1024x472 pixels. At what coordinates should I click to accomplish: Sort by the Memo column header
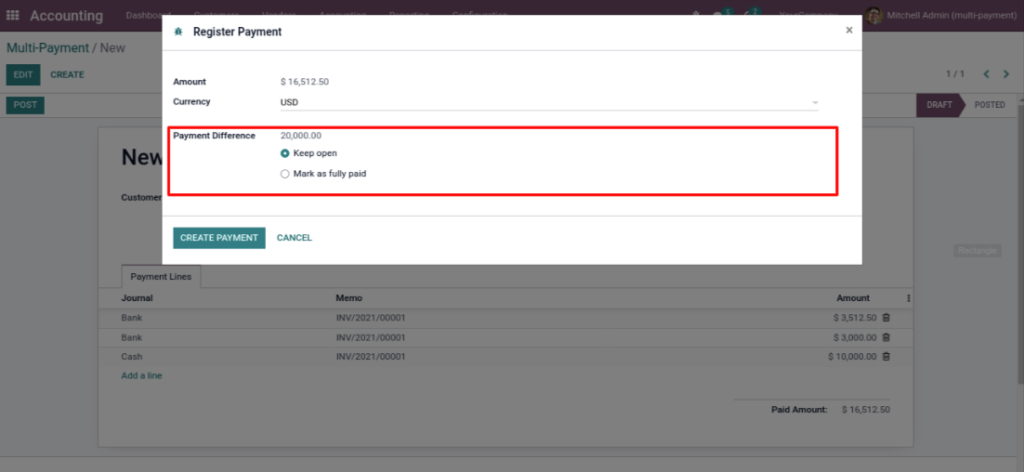coord(349,298)
